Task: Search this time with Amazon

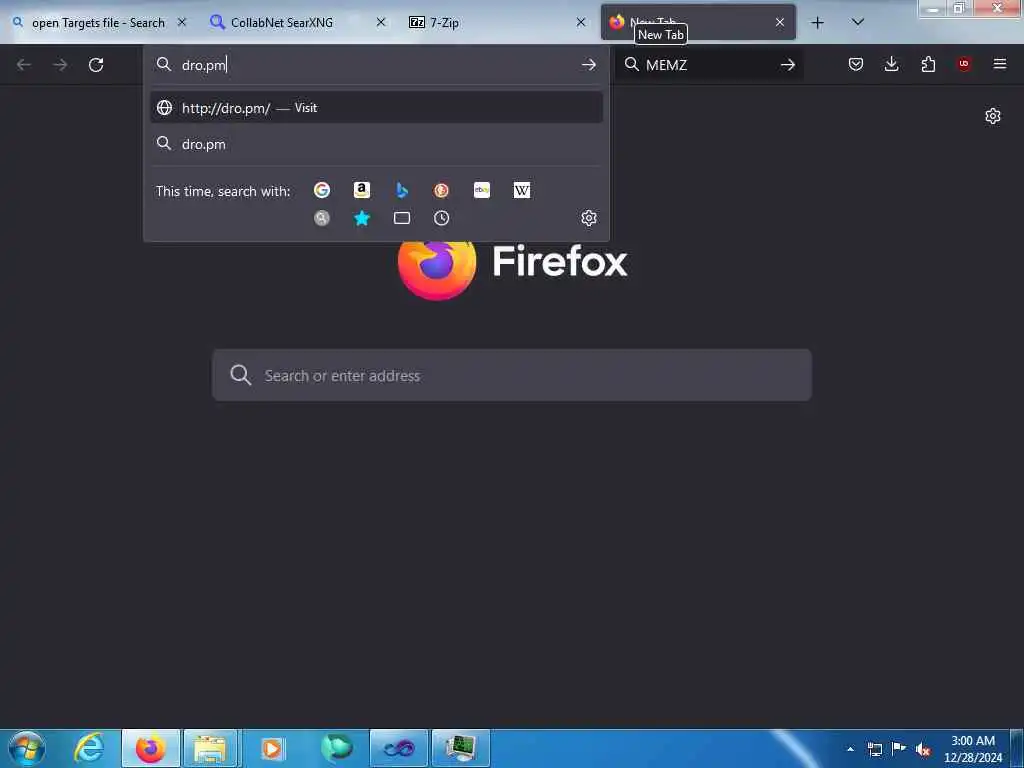Action: [362, 190]
